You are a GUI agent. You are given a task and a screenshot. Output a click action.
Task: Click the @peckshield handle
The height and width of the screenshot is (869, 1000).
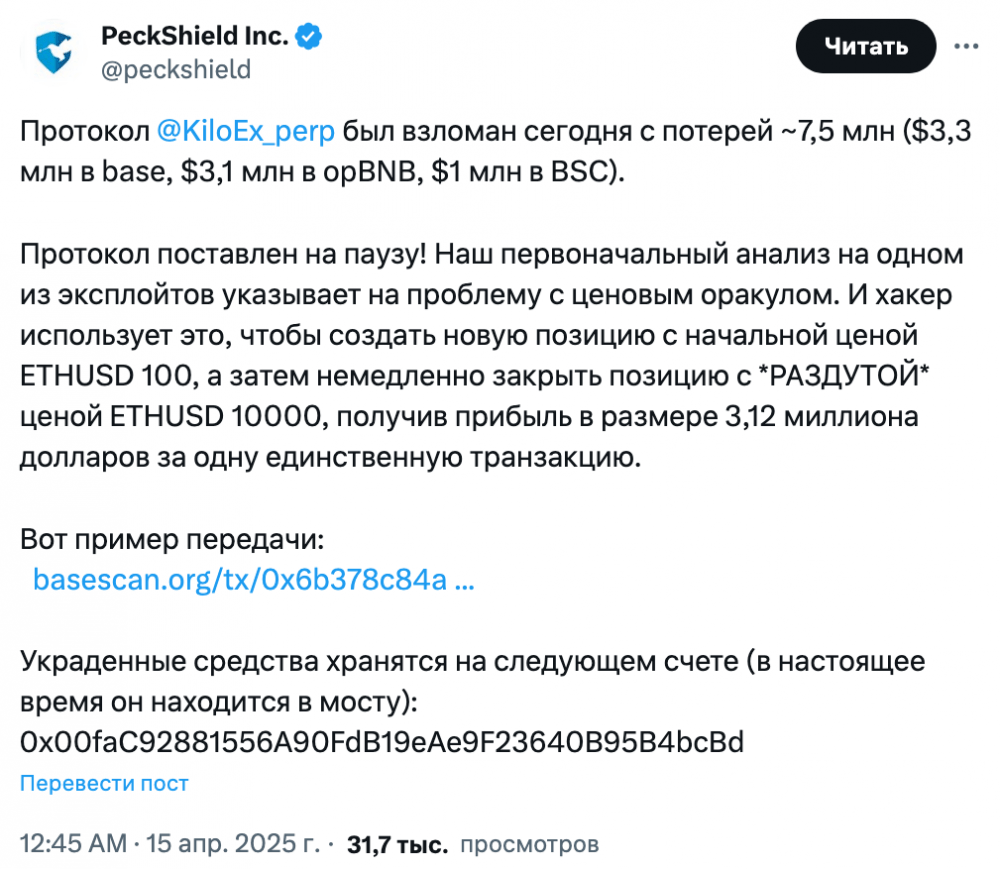[x=176, y=69]
